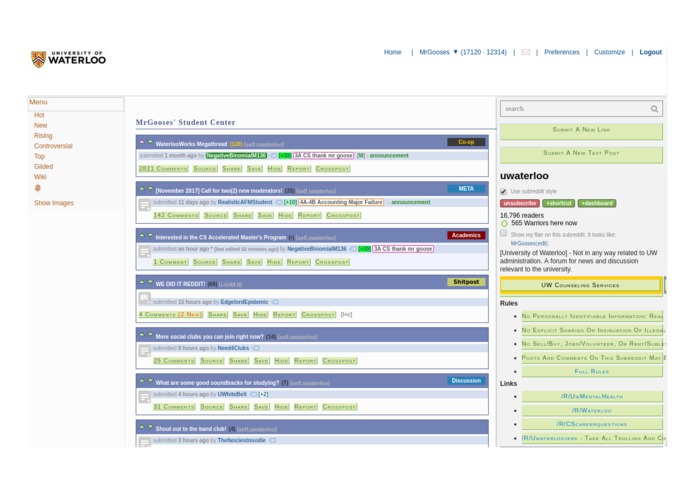The height and width of the screenshot is (494, 695).
Task: Enable Show my flair on this subreddit
Action: tap(504, 233)
